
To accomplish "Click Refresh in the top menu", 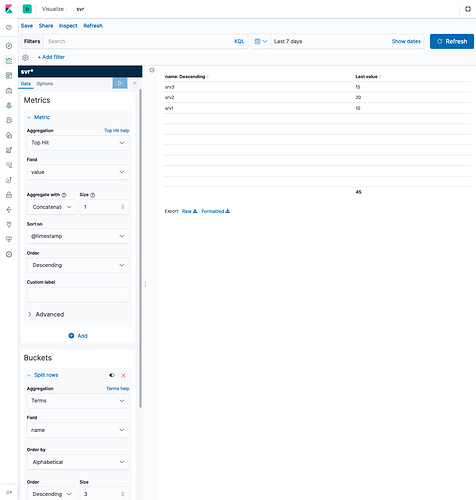I will pyautogui.click(x=93, y=26).
